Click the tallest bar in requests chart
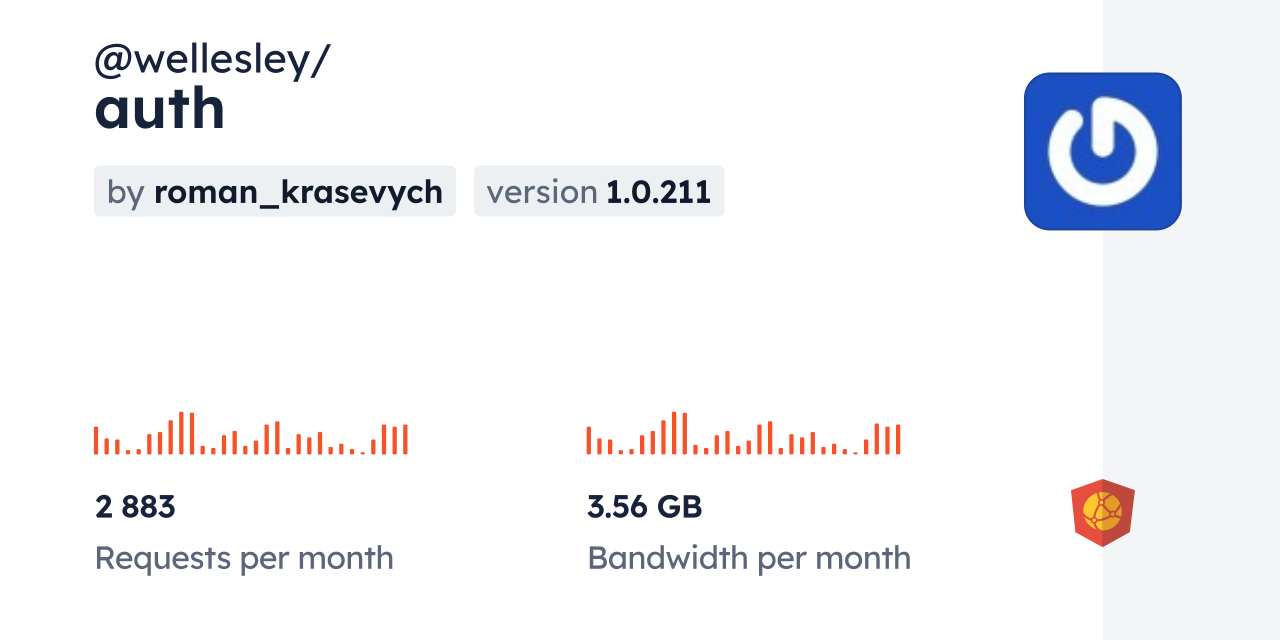Screen dimensions: 1280x640 tap(181, 433)
